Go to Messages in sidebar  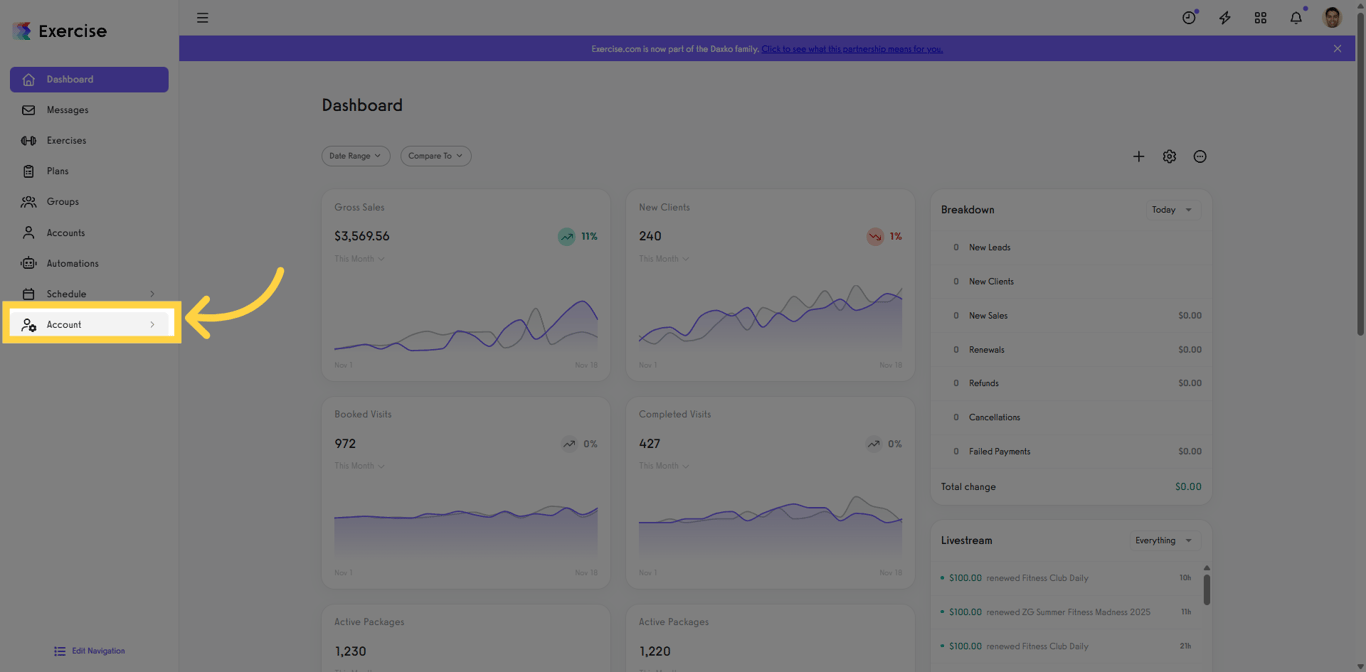tap(90, 110)
